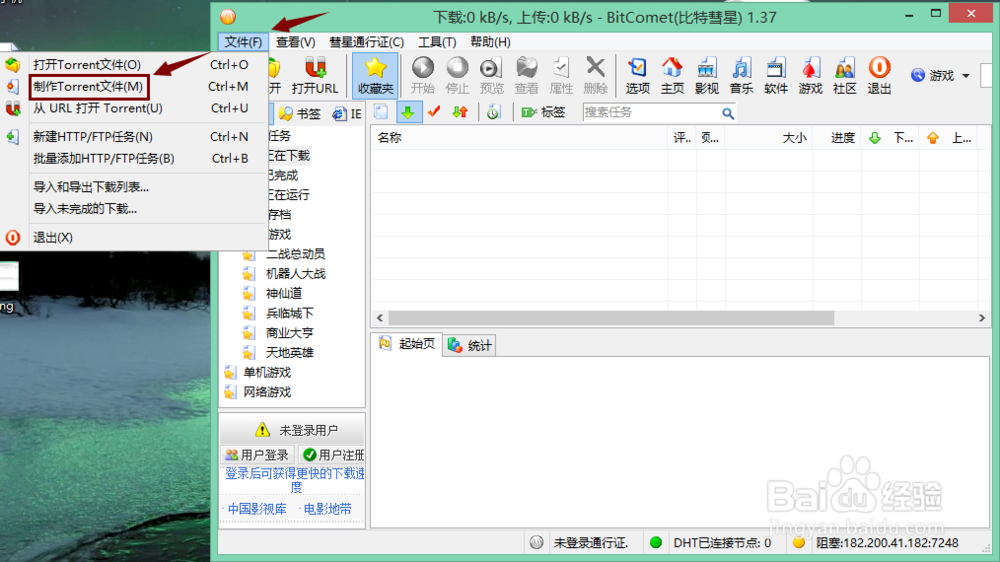This screenshot has width=1000, height=562.
Task: Click the 打开URL toolbar icon
Action: click(314, 75)
